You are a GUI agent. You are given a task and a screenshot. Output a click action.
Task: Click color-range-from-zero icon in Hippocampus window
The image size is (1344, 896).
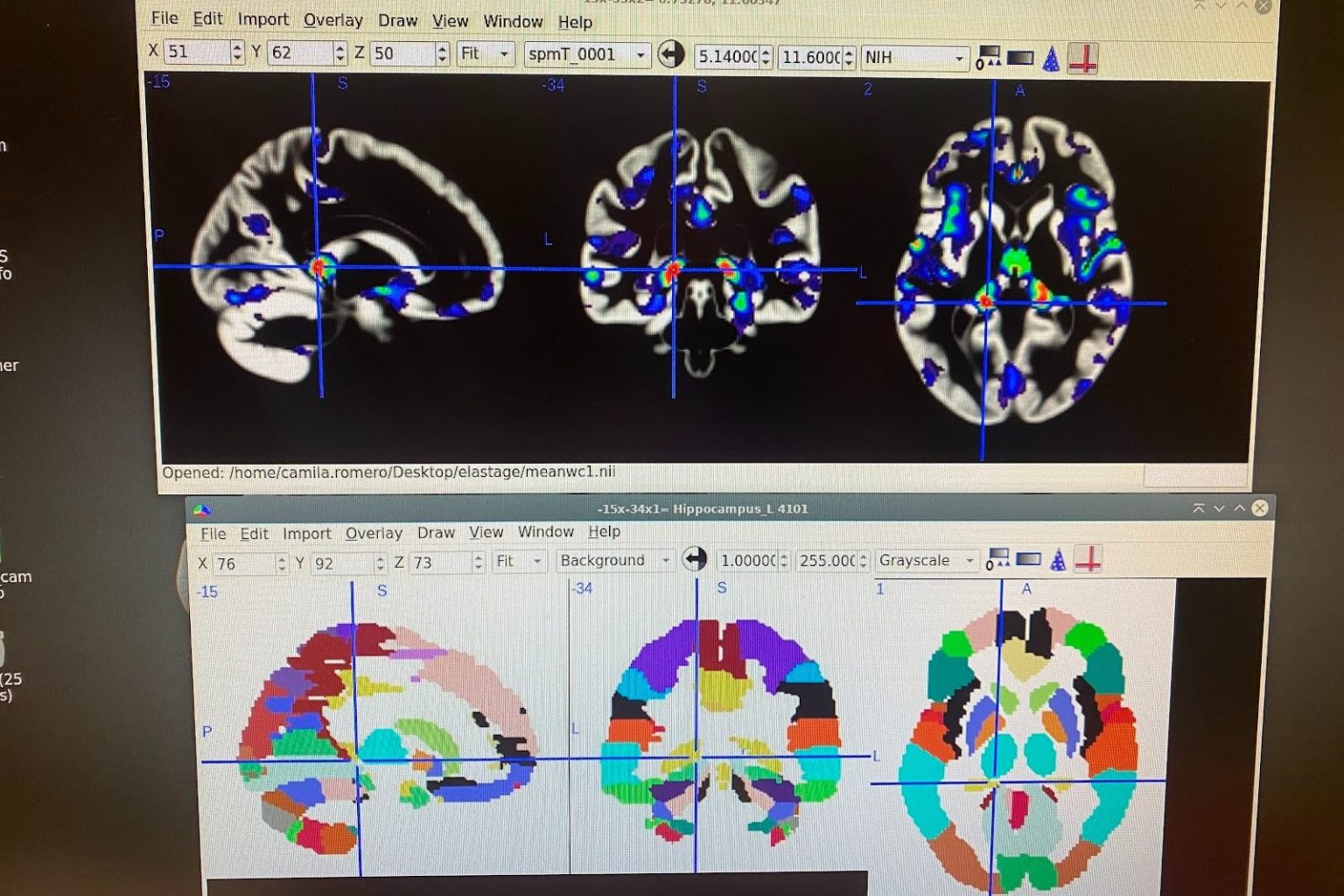[997, 560]
